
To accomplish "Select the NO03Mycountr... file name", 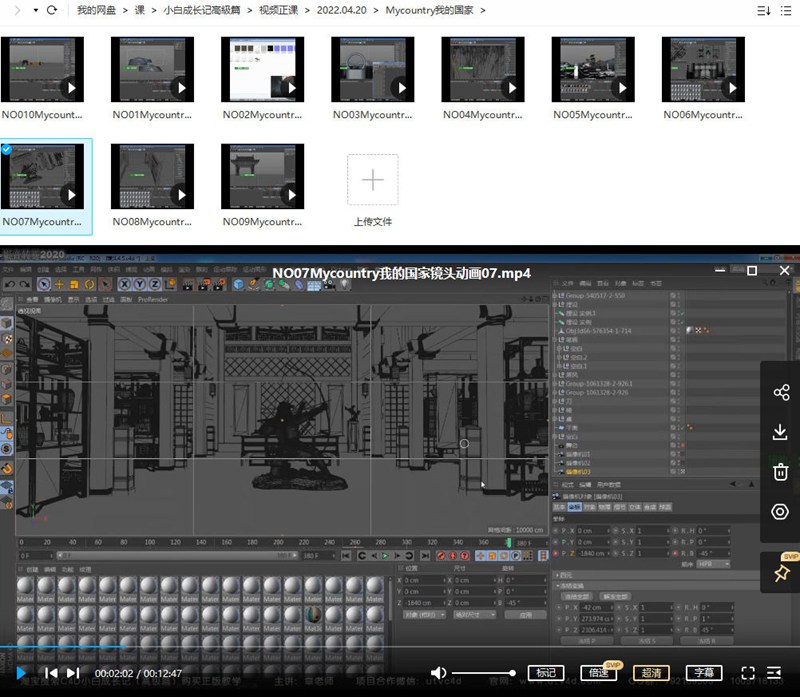I will [372, 115].
